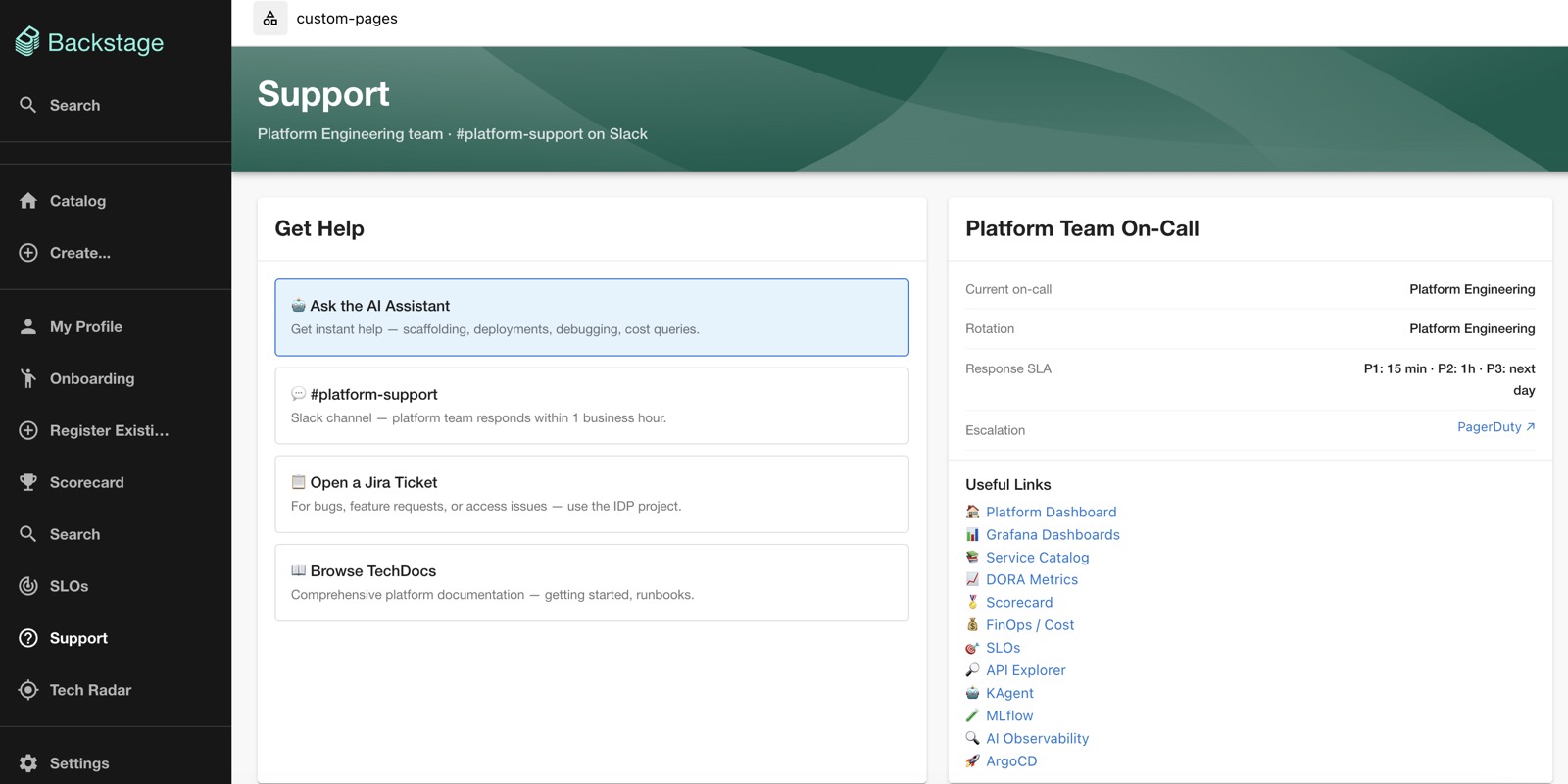This screenshot has width=1568, height=784.
Task: Click the rocket icon beside ArgoCD
Action: pyautogui.click(x=972, y=760)
